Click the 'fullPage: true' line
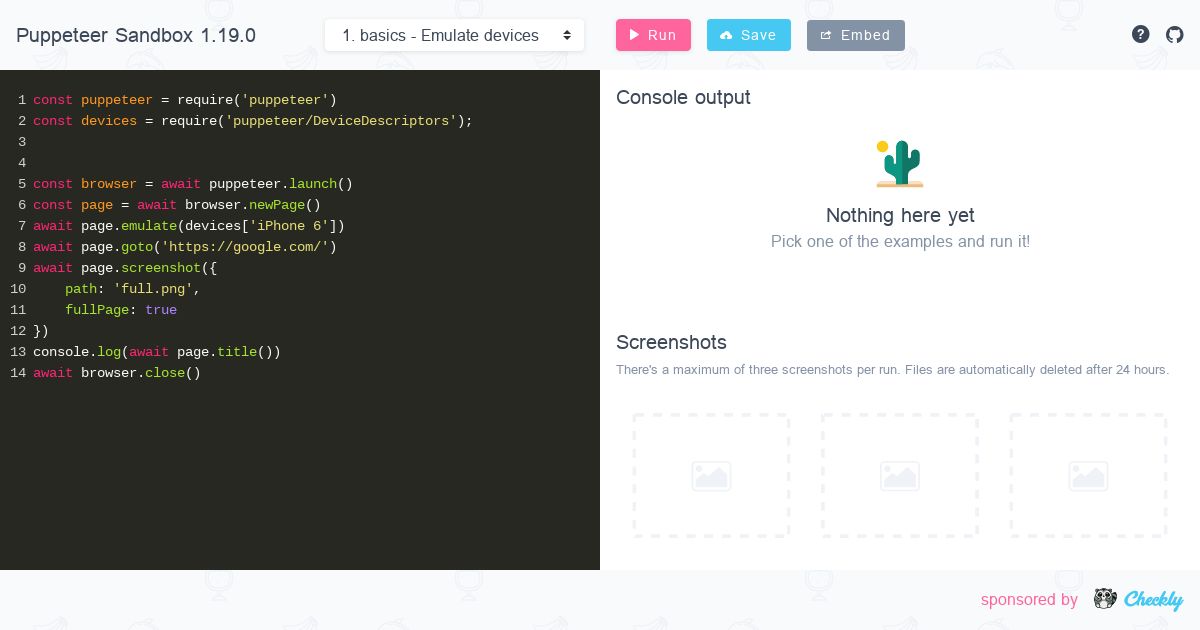The width and height of the screenshot is (1200, 630). [121, 310]
